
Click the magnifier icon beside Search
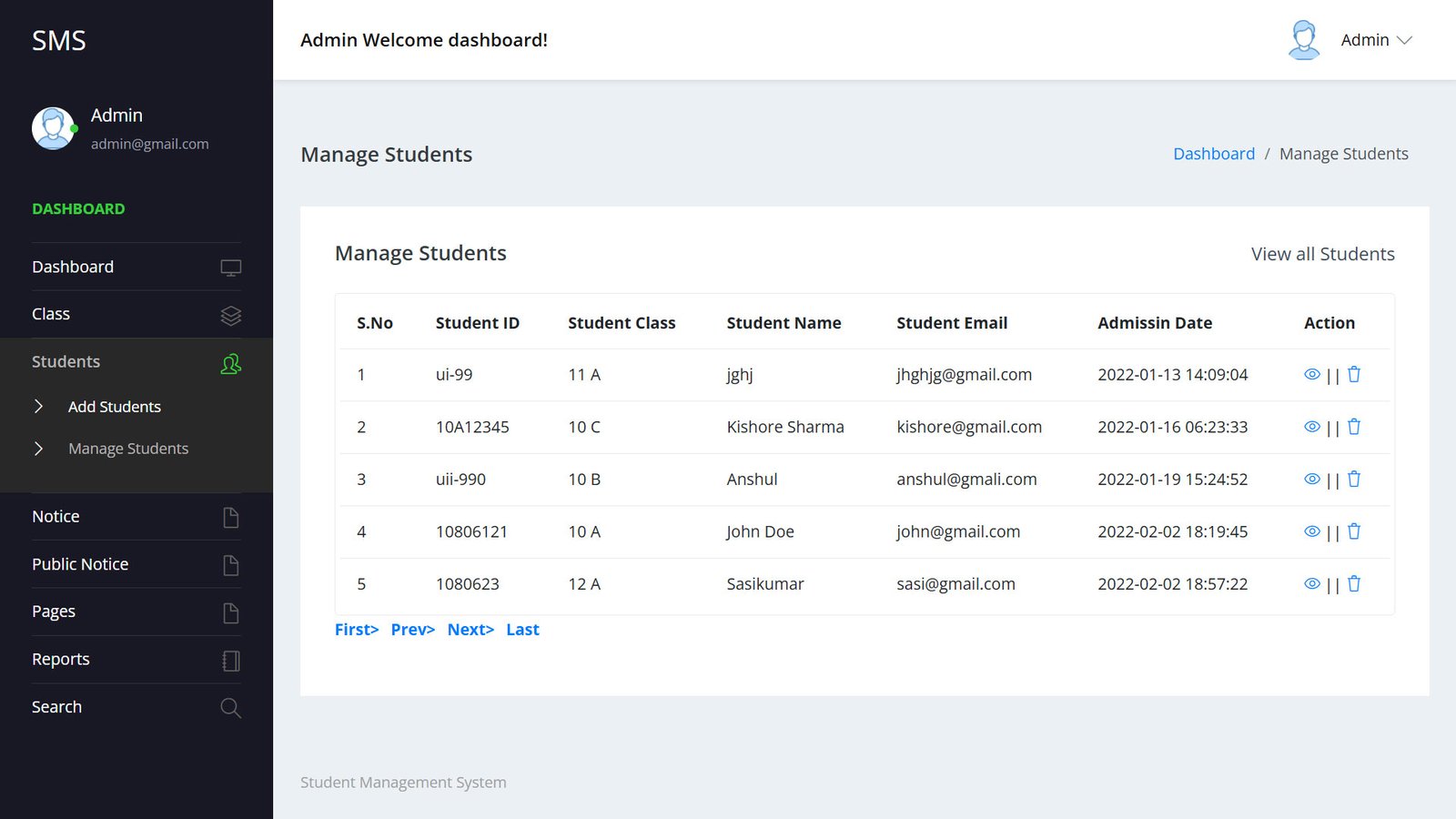click(x=231, y=708)
